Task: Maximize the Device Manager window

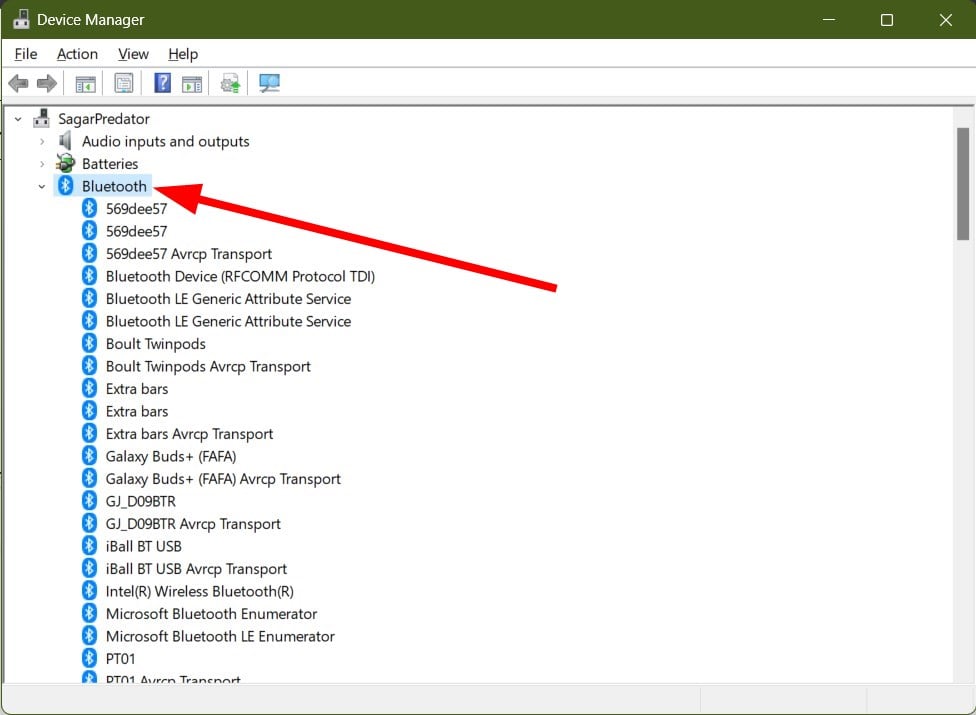Action: [887, 19]
